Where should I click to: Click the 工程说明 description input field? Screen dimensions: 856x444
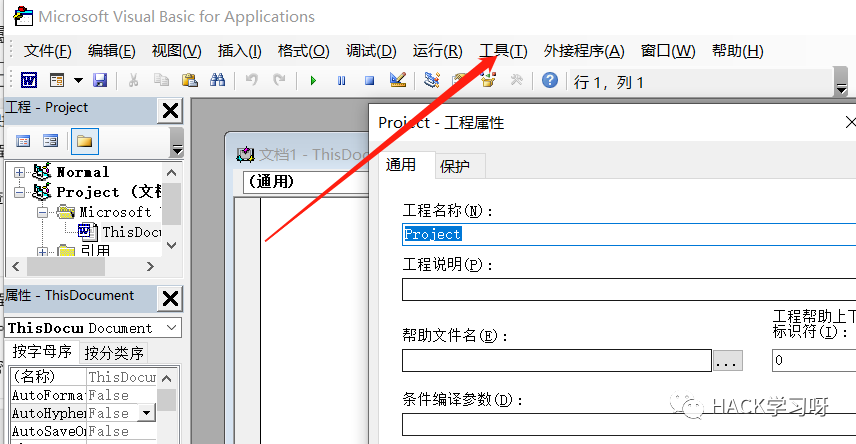[629, 289]
